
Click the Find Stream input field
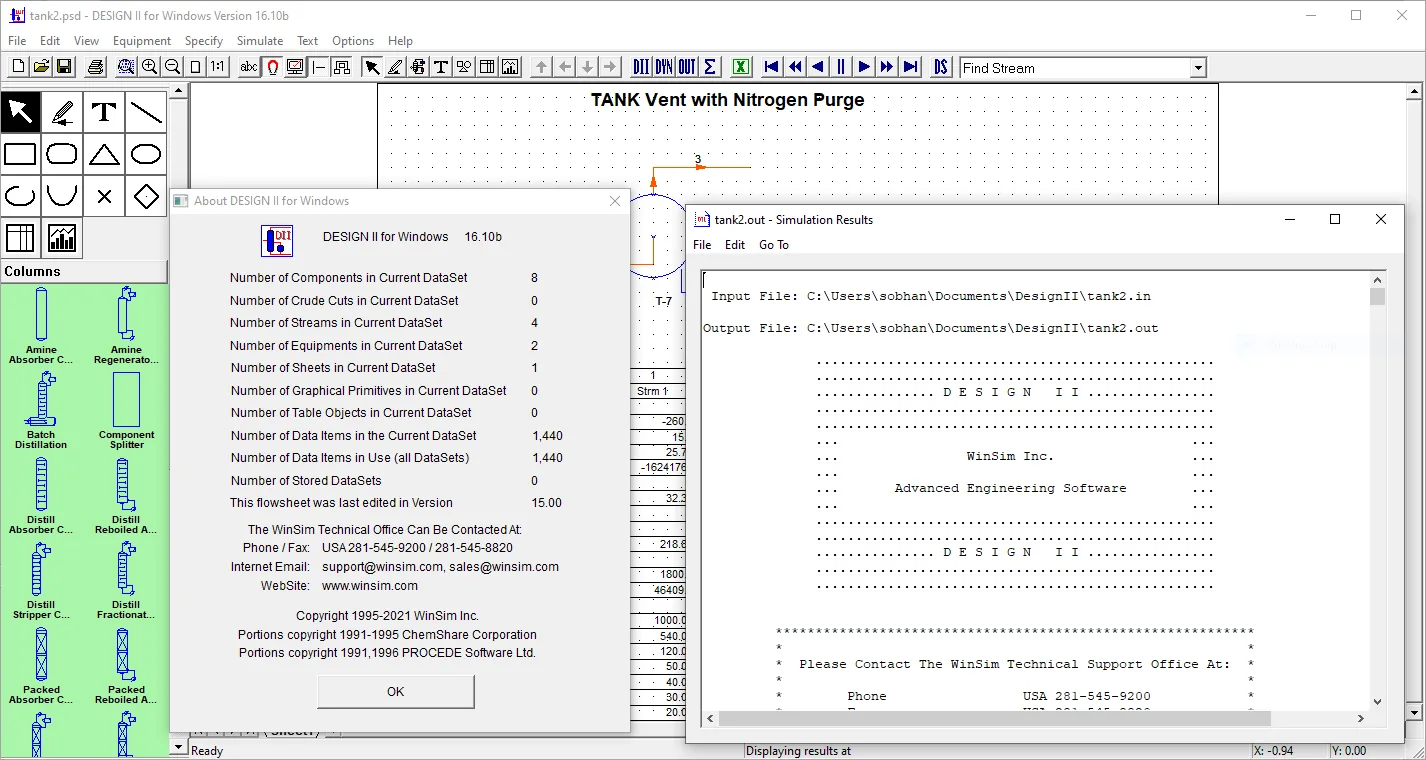tap(1075, 68)
